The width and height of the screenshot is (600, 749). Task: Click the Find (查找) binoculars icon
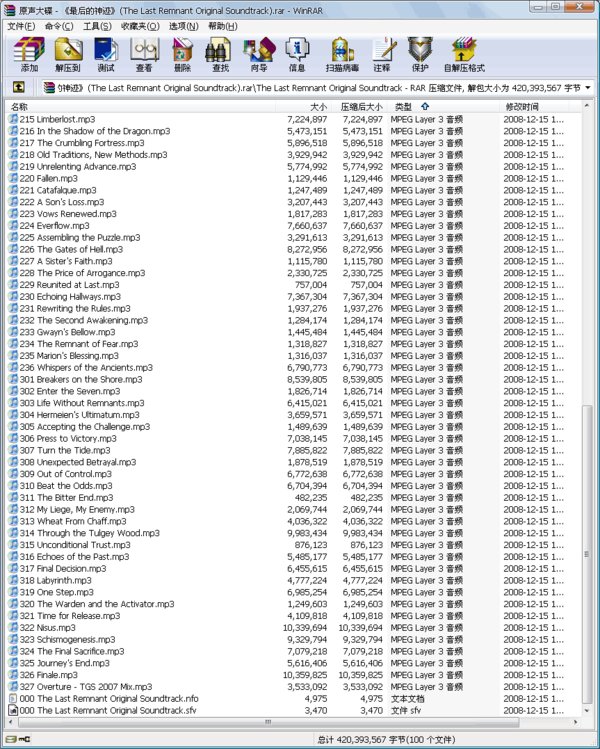tap(218, 50)
